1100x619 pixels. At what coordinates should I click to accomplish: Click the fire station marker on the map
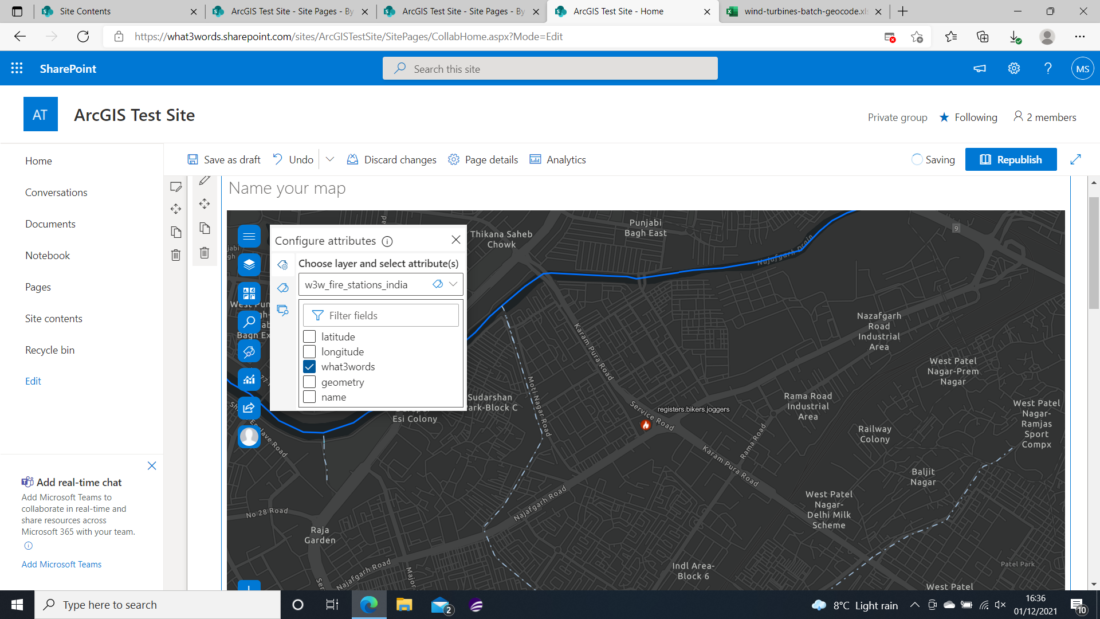click(x=645, y=425)
